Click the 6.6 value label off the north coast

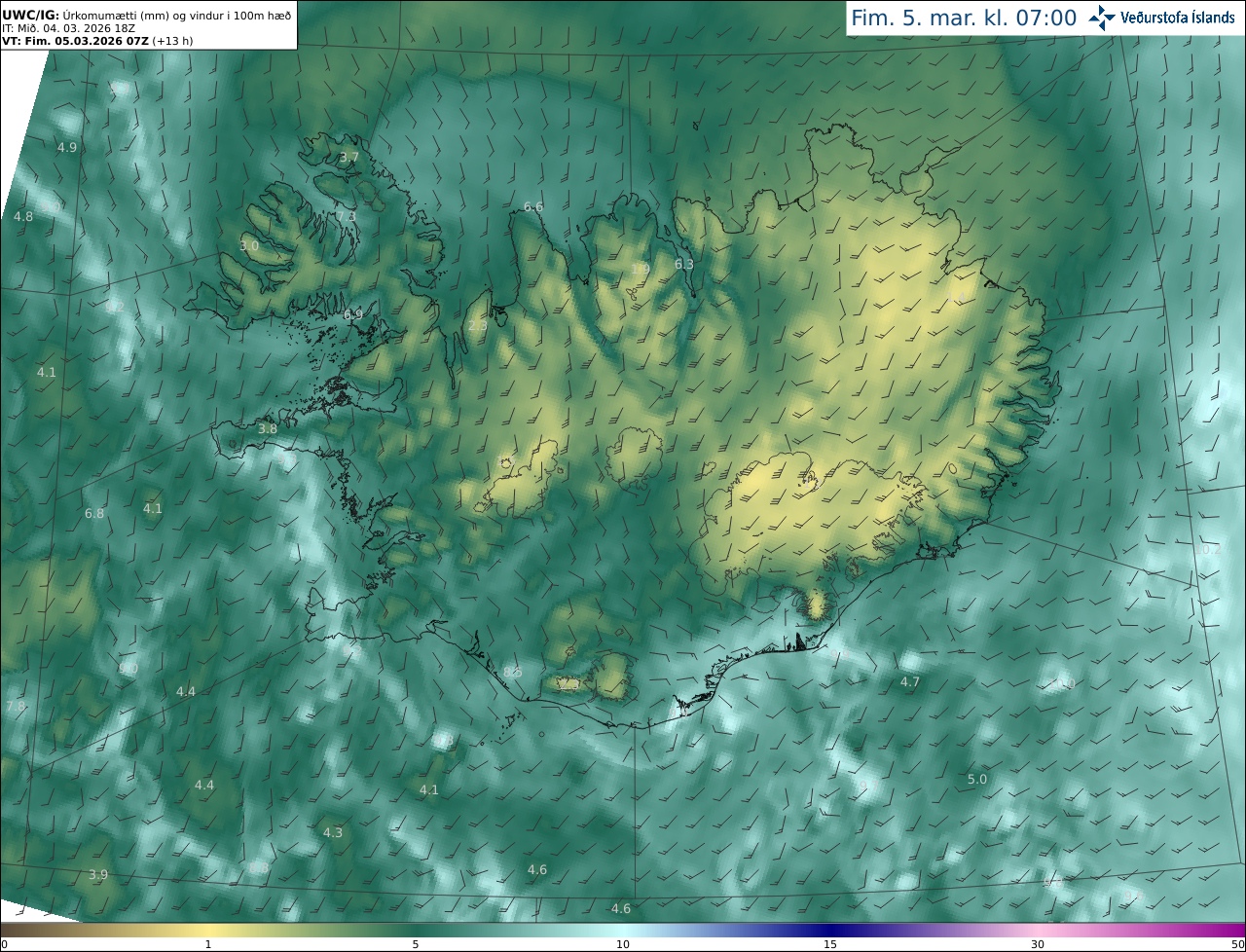533,206
